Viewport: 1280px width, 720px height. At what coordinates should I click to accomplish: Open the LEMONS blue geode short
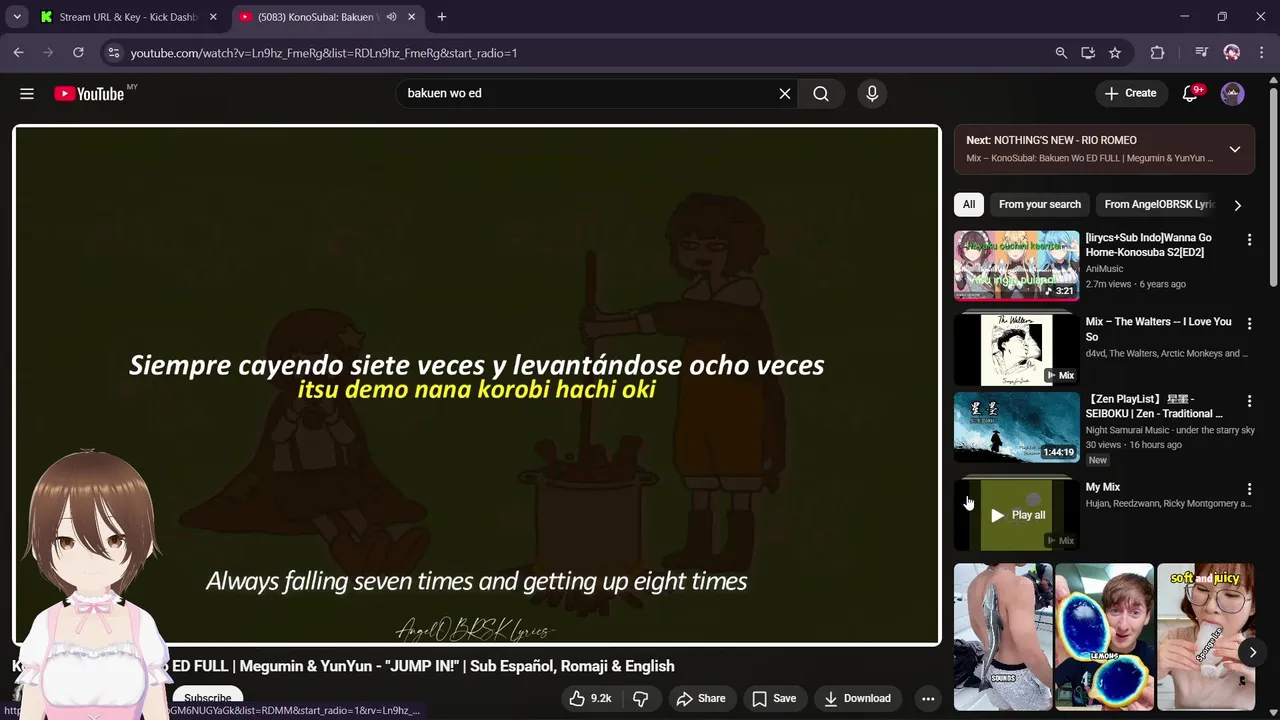click(1104, 637)
